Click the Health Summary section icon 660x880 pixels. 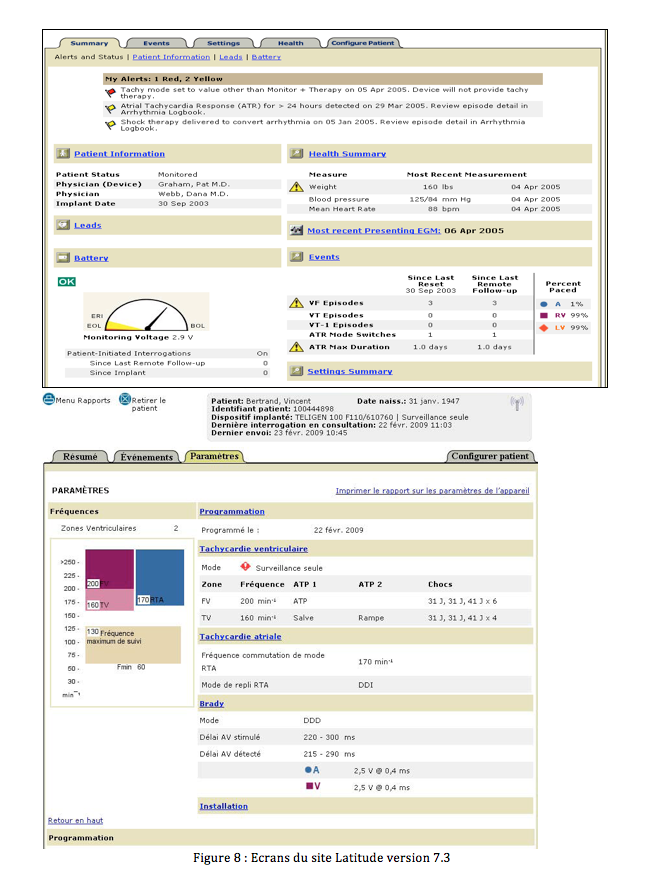pos(296,153)
